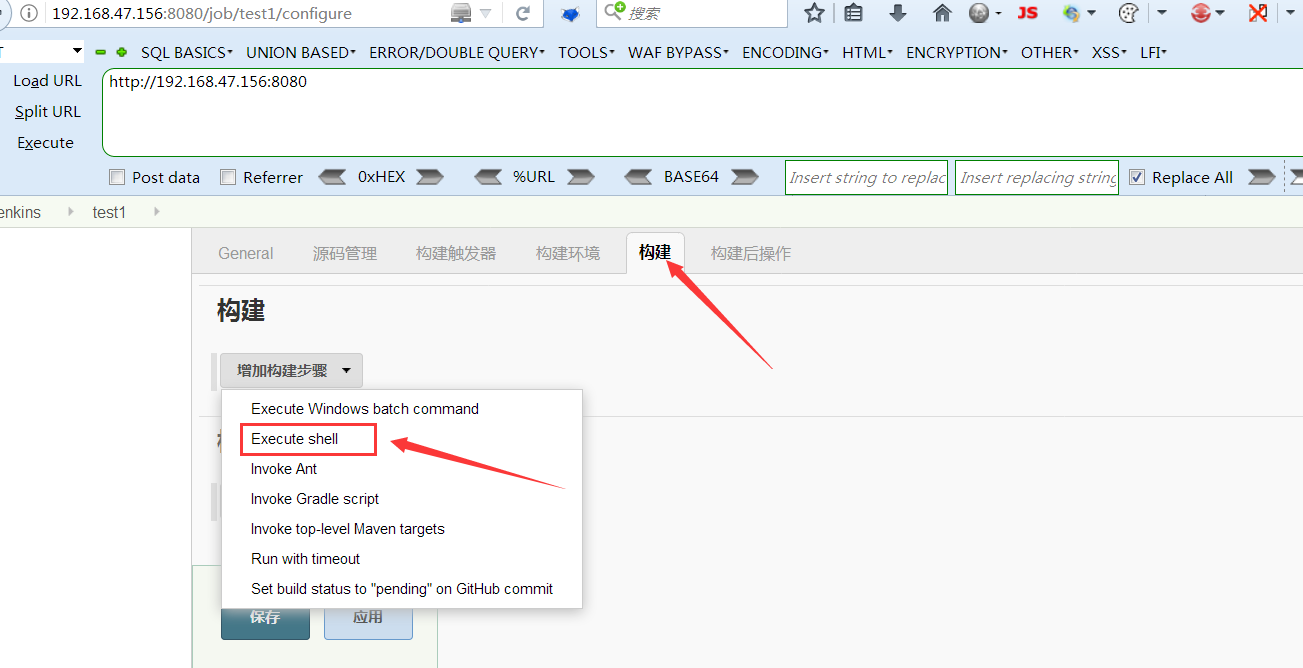Click the bookmark star icon
Image resolution: width=1303 pixels, height=668 pixels.
pos(814,13)
